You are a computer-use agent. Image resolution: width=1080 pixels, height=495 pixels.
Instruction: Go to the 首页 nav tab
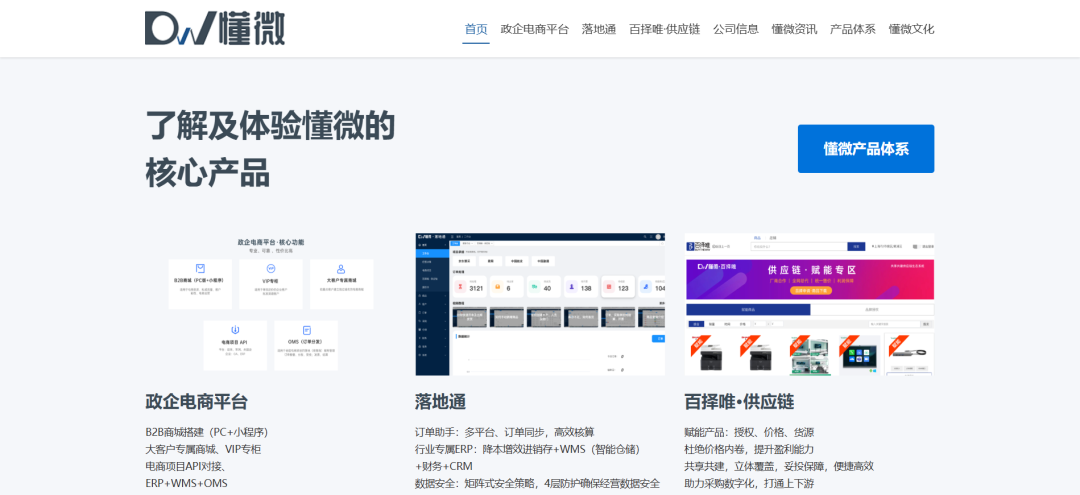(x=476, y=29)
